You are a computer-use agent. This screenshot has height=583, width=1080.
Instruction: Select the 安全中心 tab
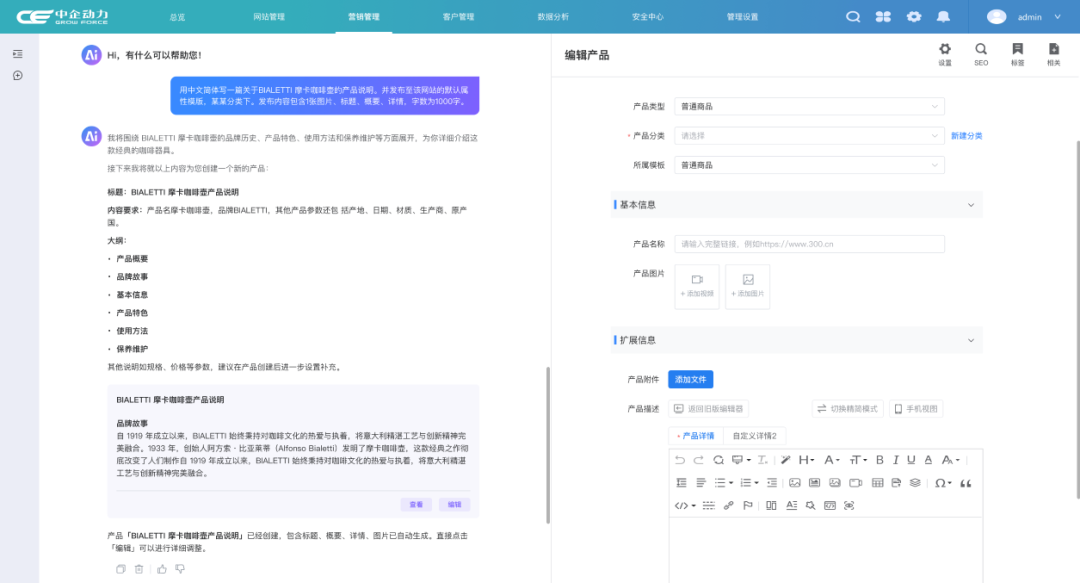click(x=647, y=17)
